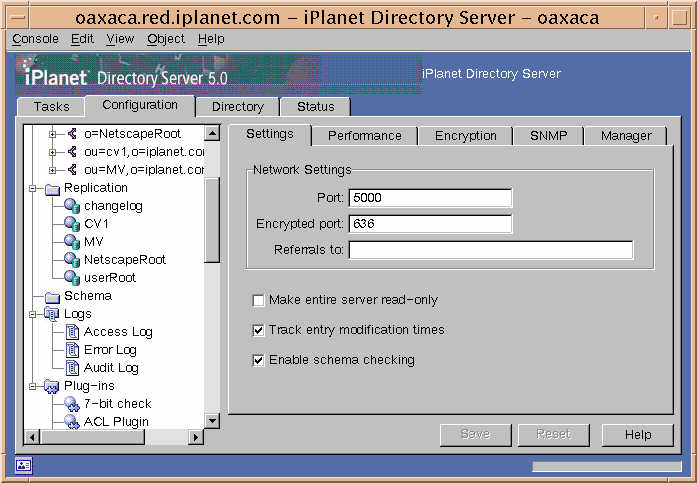Click the Audit Log document icon
This screenshot has width=697, height=483.
tap(72, 367)
